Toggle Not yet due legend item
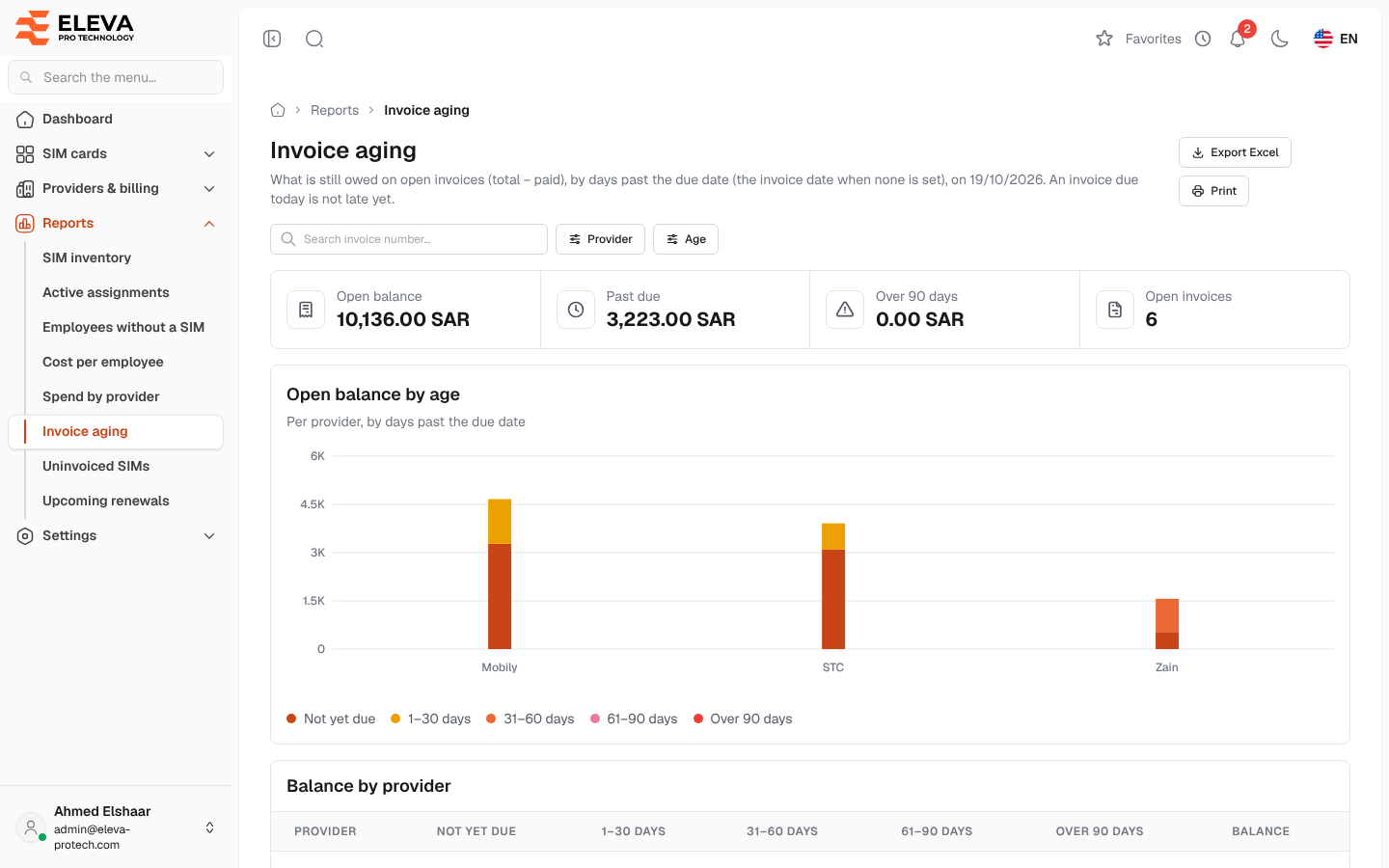This screenshot has width=1389, height=868. coord(331,719)
